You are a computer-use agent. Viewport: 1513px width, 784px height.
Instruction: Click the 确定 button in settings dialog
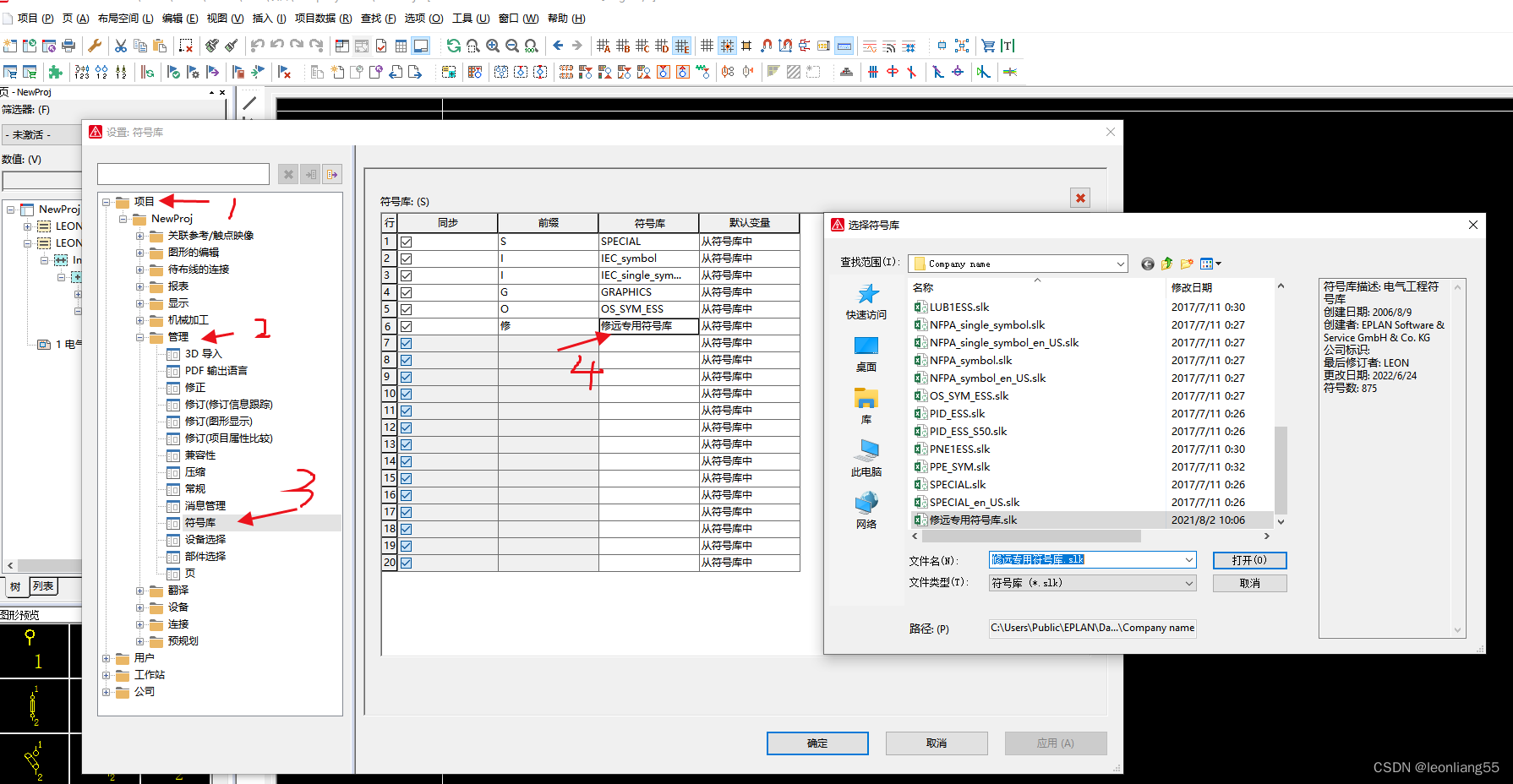tap(817, 743)
